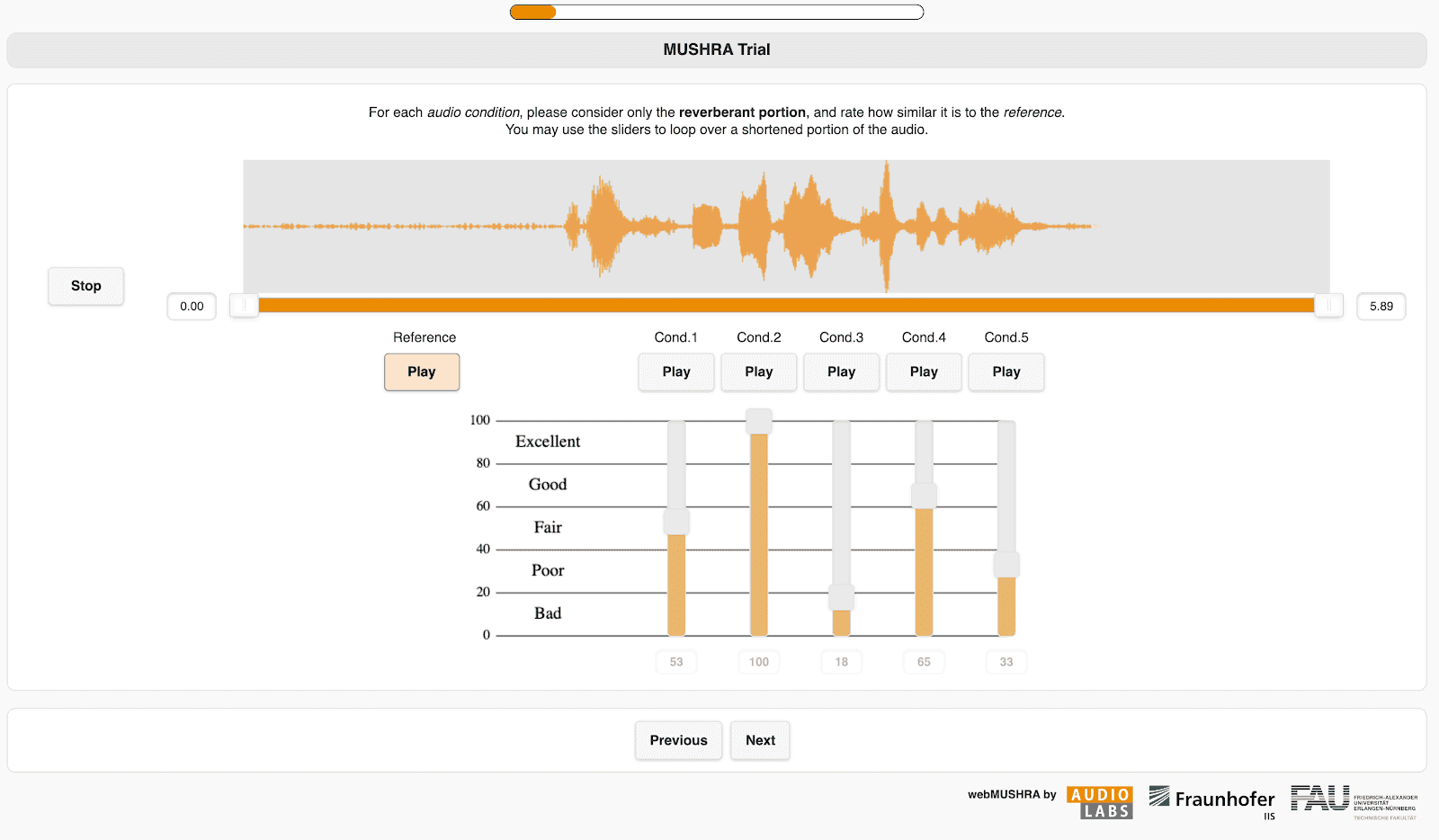Click the Cond.5 rating slider handle
The height and width of the screenshot is (840, 1439).
(x=1006, y=565)
